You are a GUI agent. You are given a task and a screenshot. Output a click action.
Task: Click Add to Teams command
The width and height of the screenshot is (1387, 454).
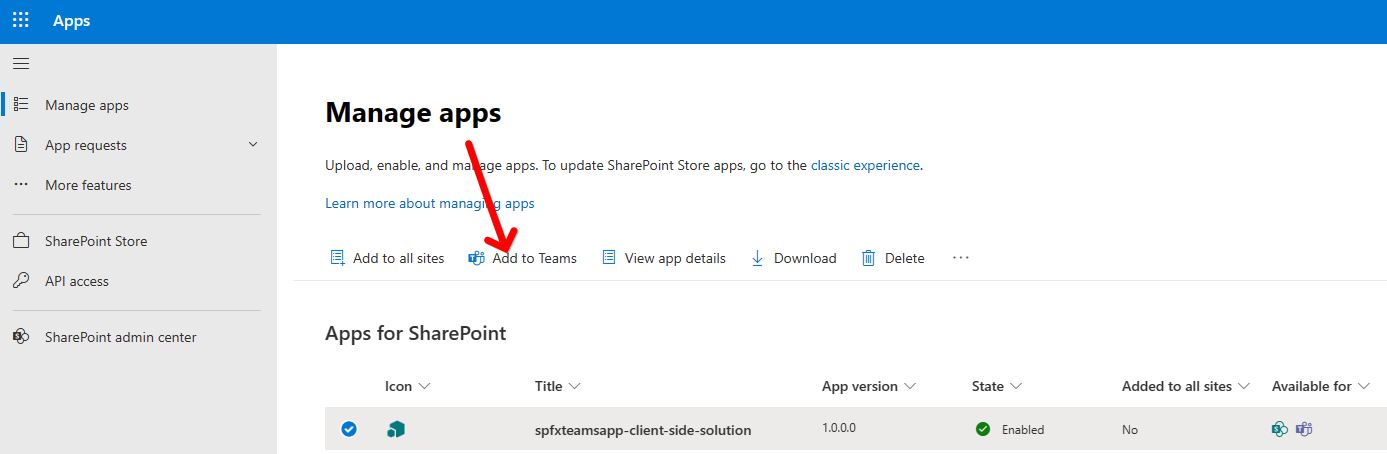(523, 258)
